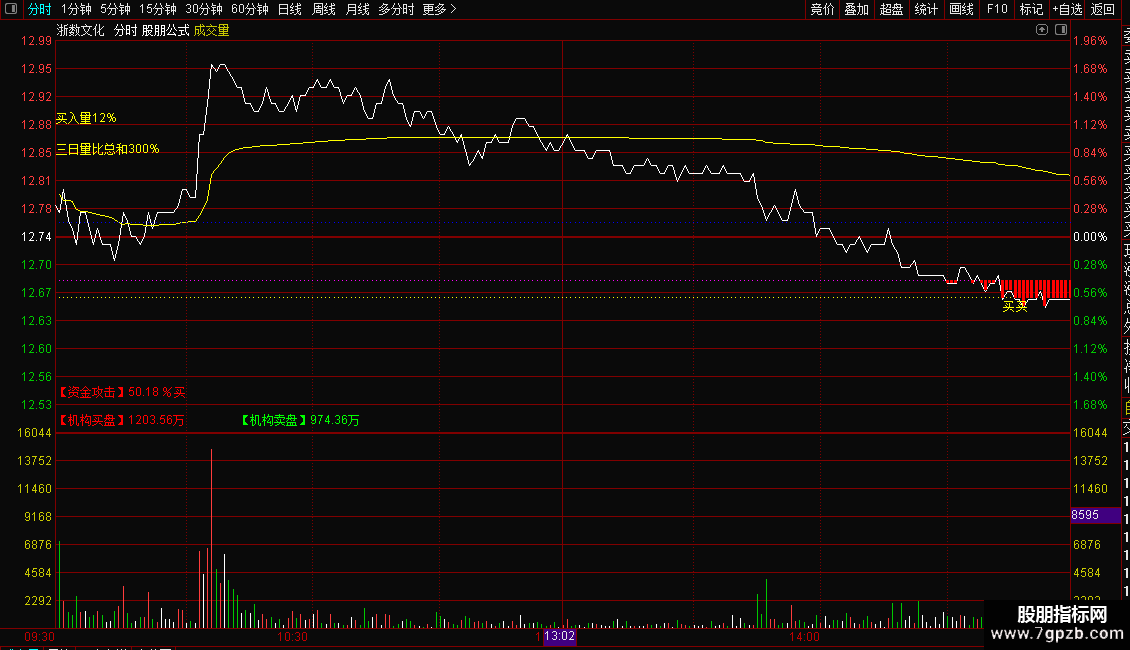Select the 分时 intraday tab
Viewport: 1130px width, 650px height.
[40, 9]
